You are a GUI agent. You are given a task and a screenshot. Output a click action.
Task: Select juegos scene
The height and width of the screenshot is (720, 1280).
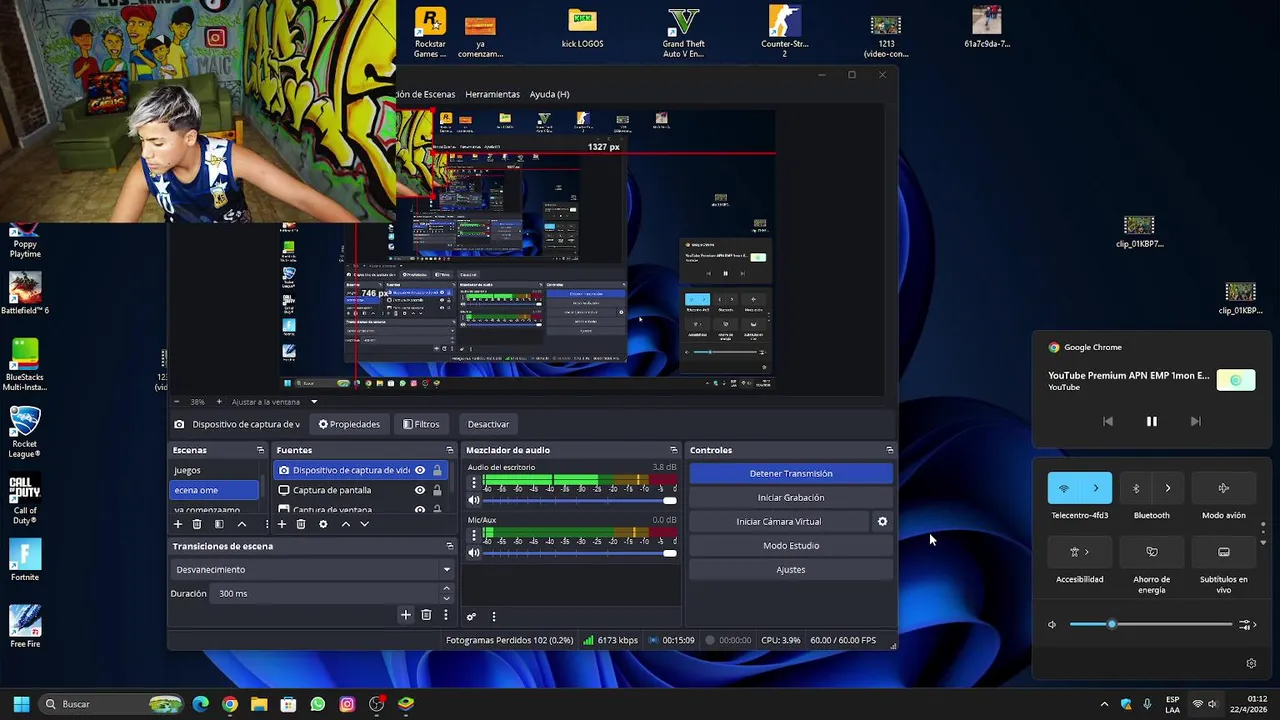[215, 470]
